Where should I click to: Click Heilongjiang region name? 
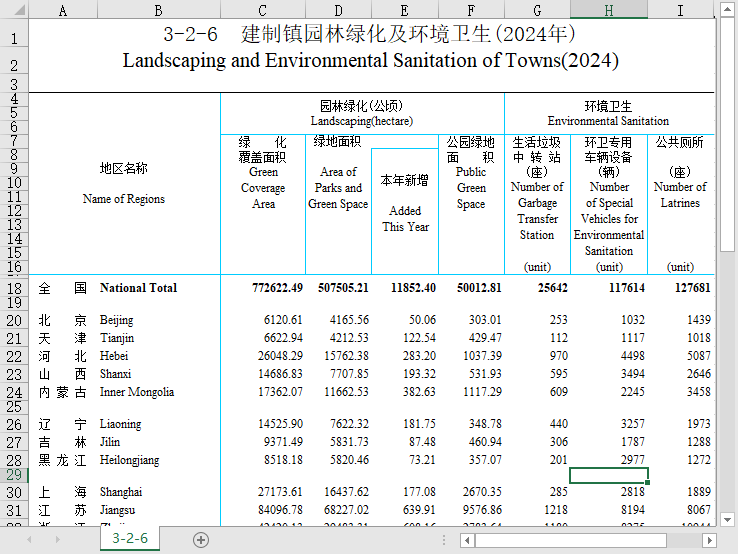[x=129, y=460]
